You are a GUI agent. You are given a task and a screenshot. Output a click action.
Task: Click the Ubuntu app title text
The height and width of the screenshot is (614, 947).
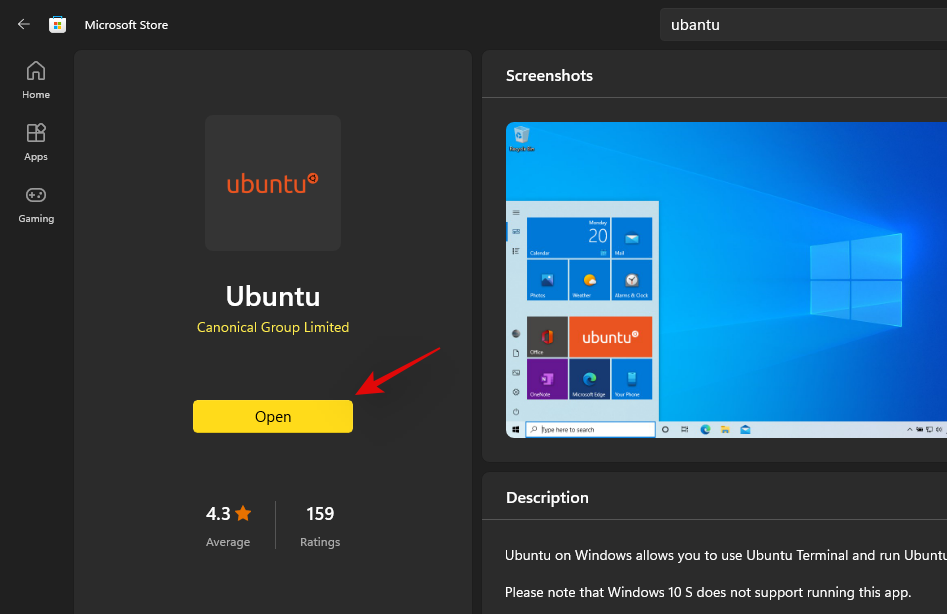(x=273, y=296)
